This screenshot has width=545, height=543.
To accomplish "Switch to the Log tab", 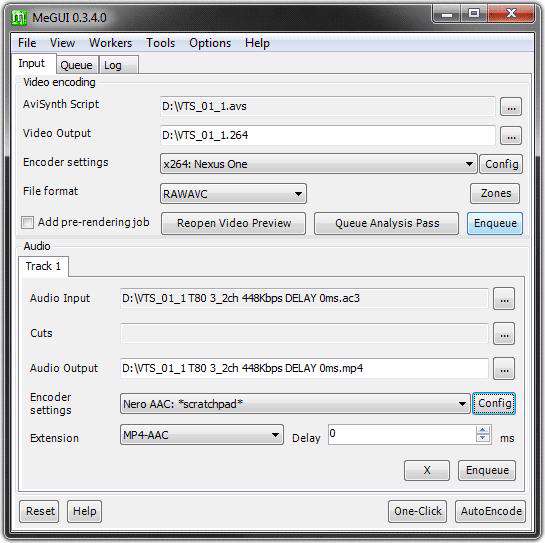I will click(x=119, y=65).
